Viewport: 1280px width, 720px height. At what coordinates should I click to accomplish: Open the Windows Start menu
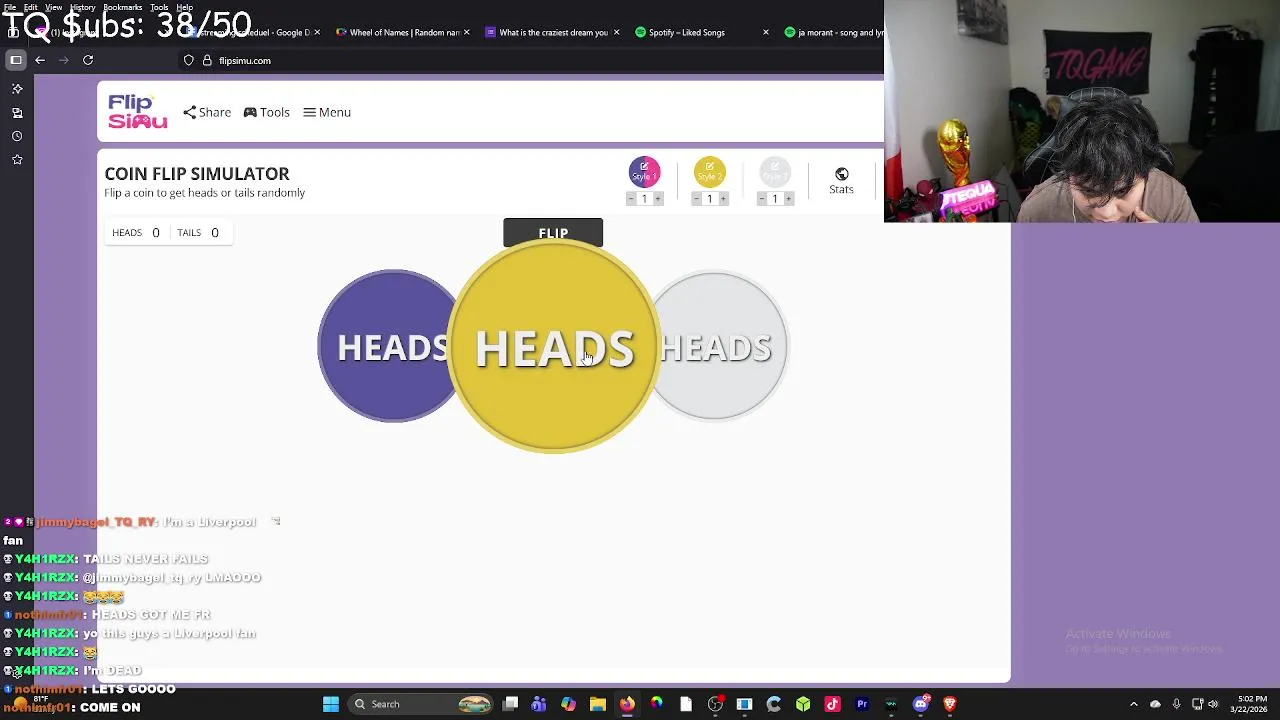point(330,704)
